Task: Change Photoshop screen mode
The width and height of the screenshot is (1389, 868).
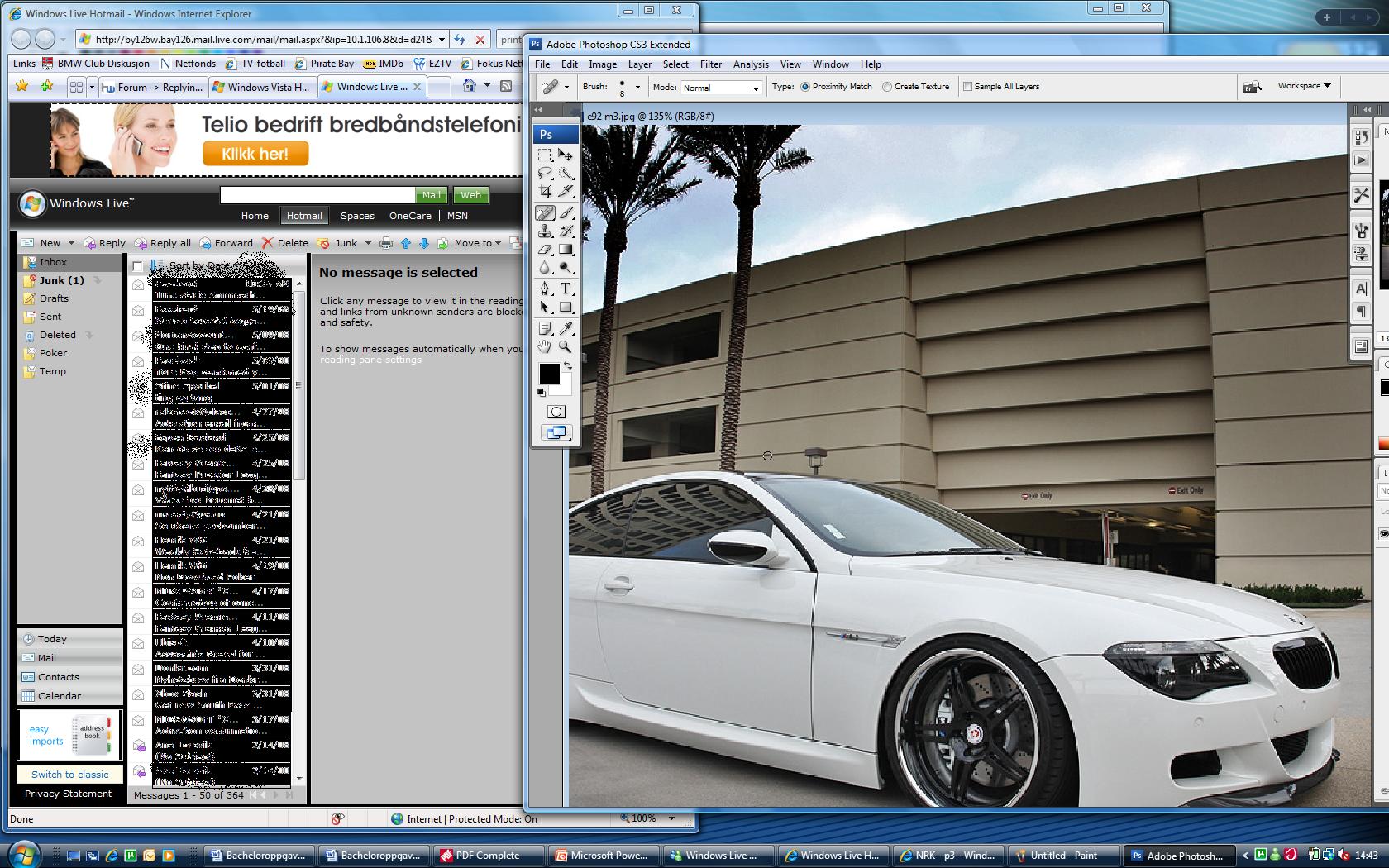Action: pyautogui.click(x=556, y=432)
